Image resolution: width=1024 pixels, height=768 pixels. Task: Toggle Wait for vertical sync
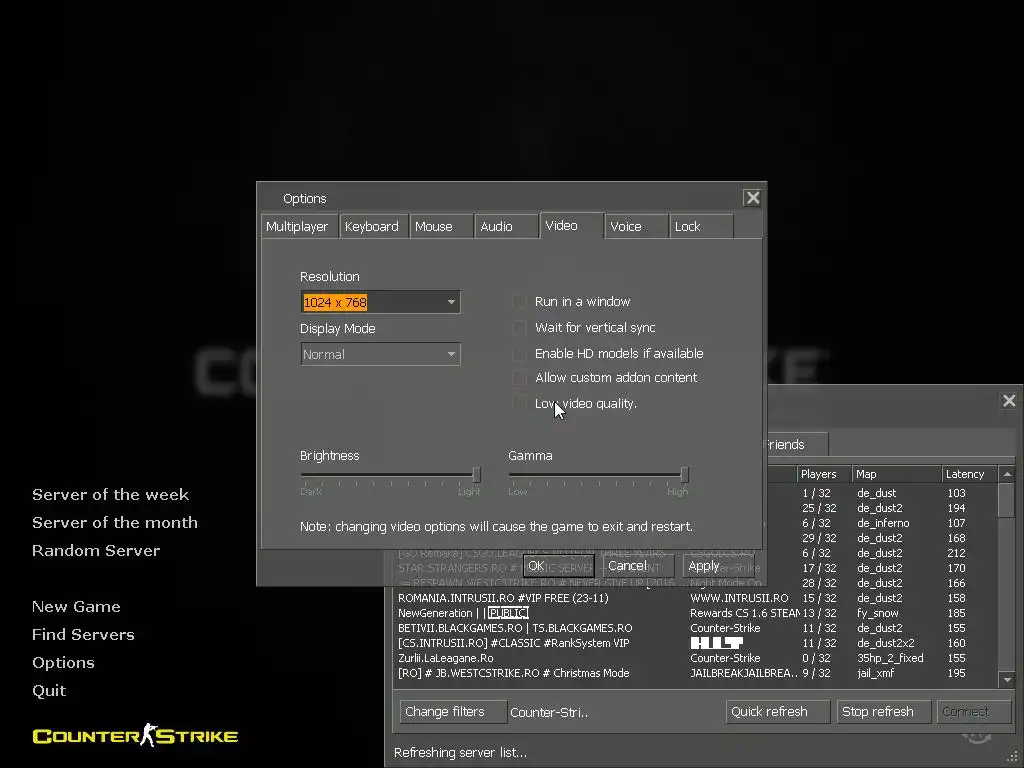(x=520, y=328)
